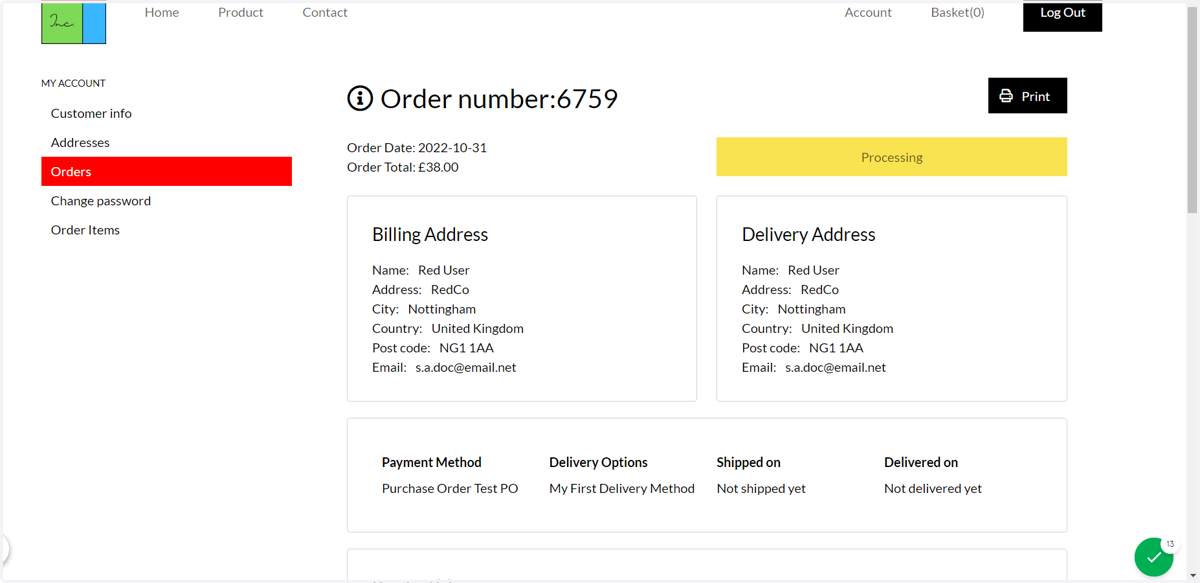Open the Home menu item
The height and width of the screenshot is (583, 1200).
pos(162,12)
